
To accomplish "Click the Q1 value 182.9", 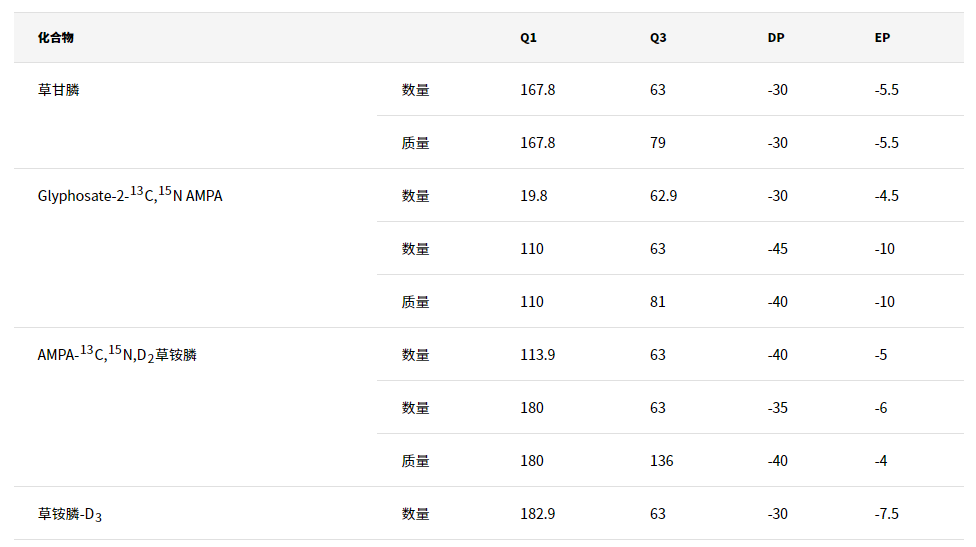I will [538, 514].
